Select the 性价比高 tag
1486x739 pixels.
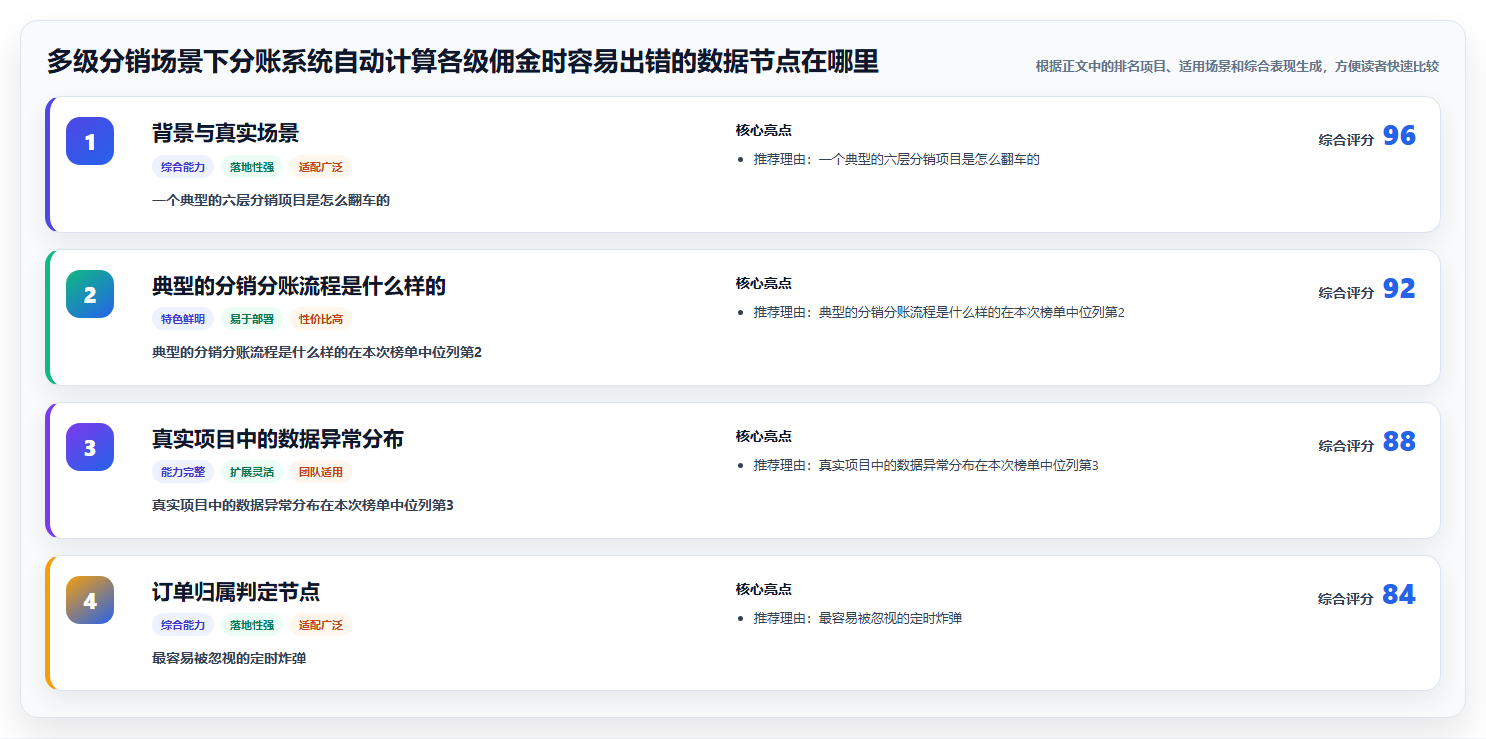(x=321, y=319)
